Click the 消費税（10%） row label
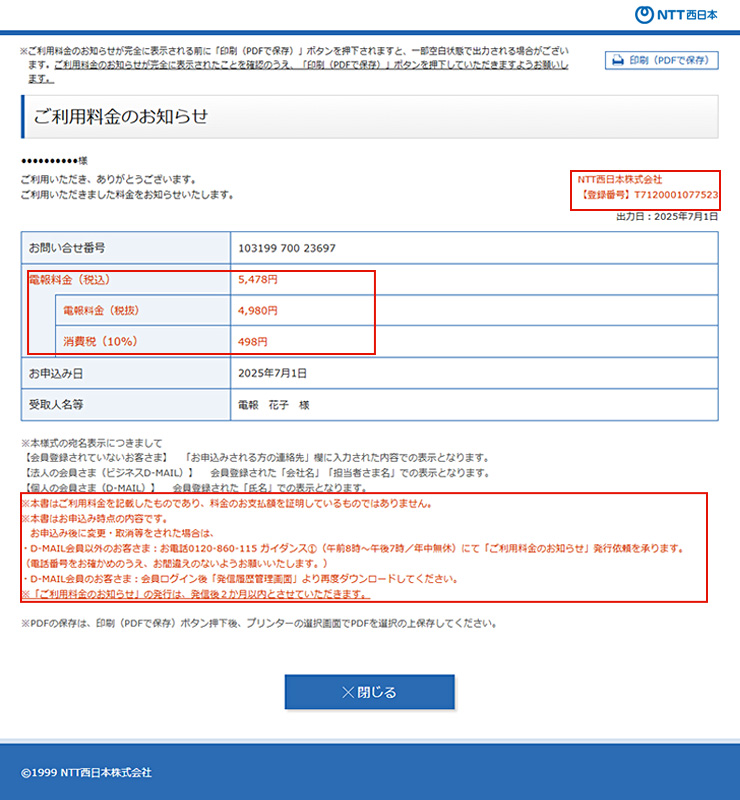The image size is (740, 800). (x=100, y=342)
